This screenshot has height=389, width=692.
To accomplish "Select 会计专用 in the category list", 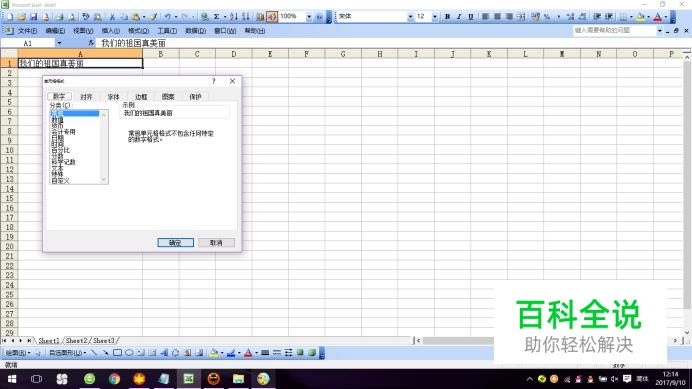I will (x=63, y=132).
